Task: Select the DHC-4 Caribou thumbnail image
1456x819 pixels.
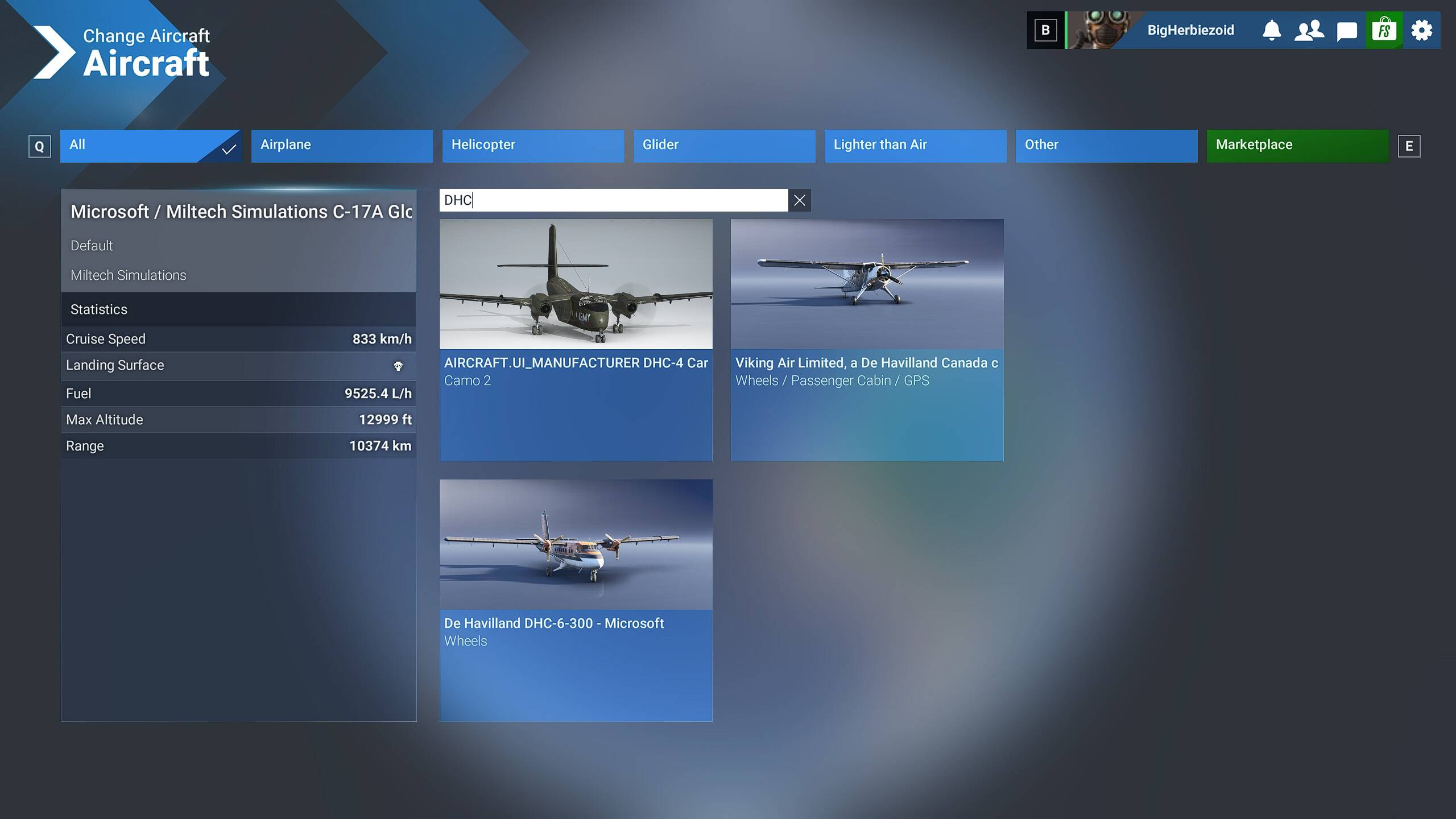Action: (x=576, y=284)
